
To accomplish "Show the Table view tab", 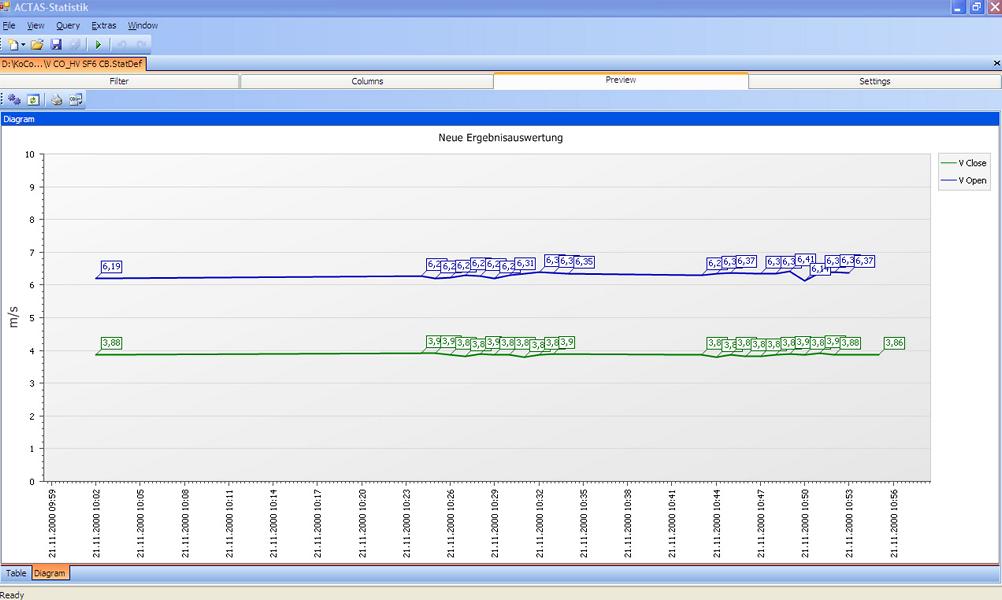I will click(16, 573).
